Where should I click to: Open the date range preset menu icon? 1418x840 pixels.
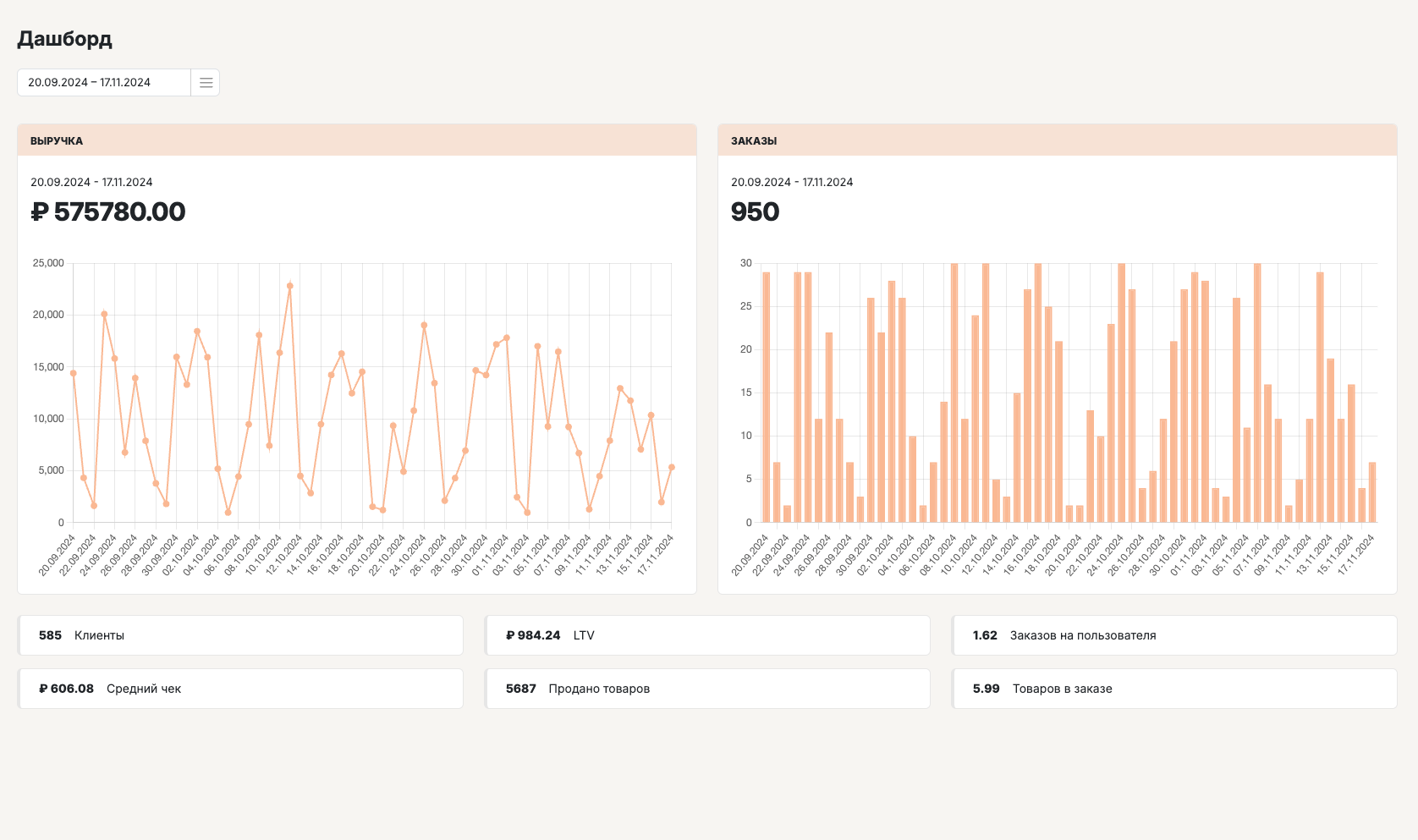coord(206,83)
